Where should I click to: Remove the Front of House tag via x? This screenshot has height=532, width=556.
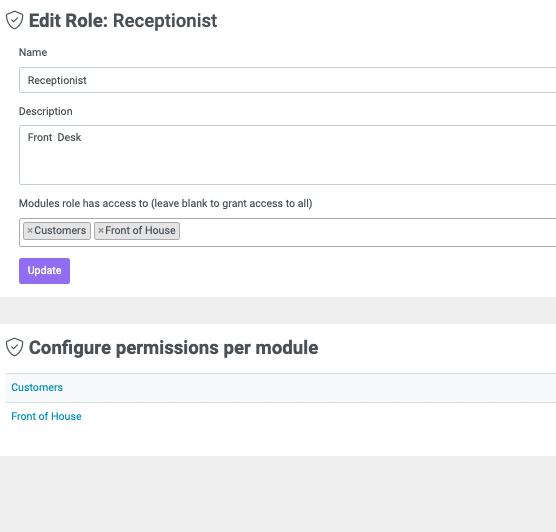coord(101,231)
